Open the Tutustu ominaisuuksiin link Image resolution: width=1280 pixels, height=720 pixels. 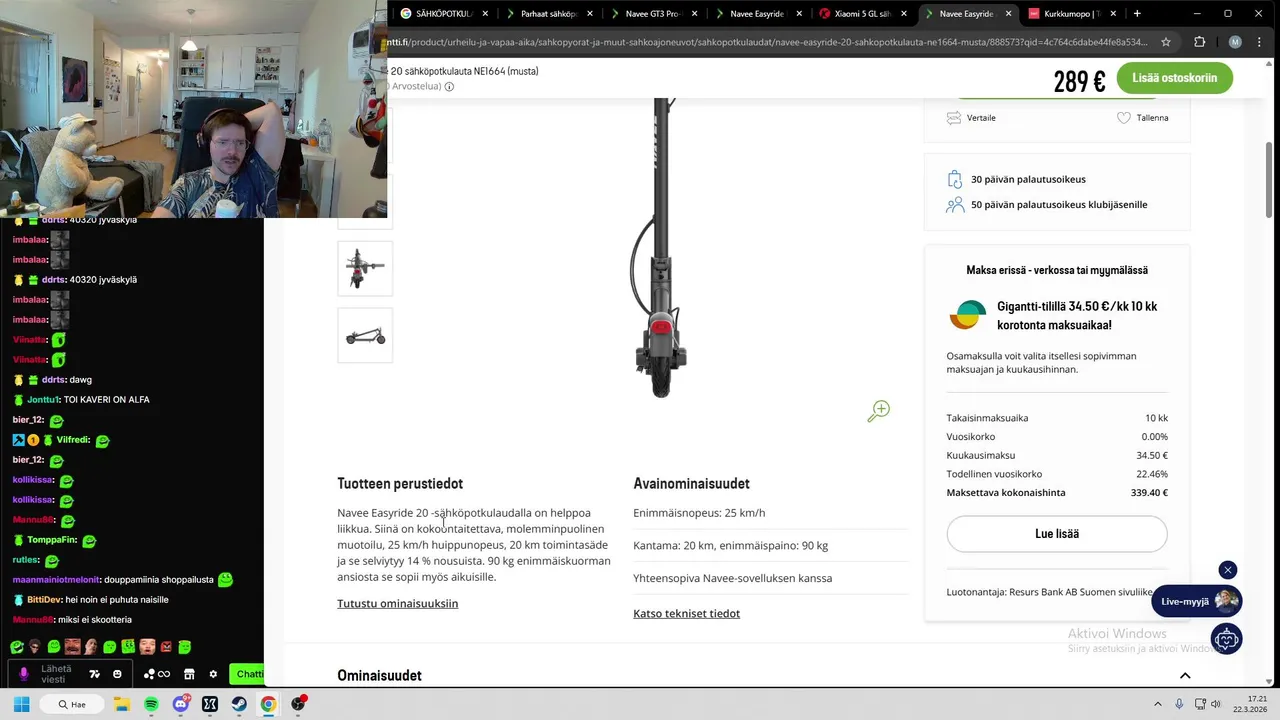(397, 603)
